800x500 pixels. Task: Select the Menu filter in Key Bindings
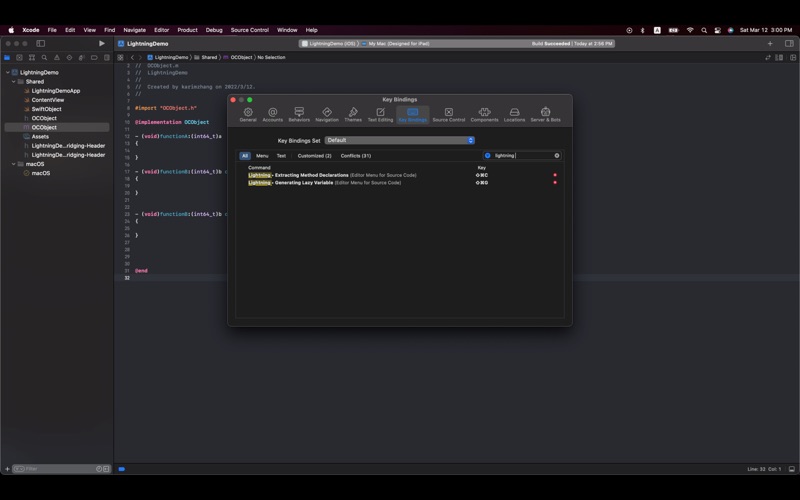coord(262,156)
